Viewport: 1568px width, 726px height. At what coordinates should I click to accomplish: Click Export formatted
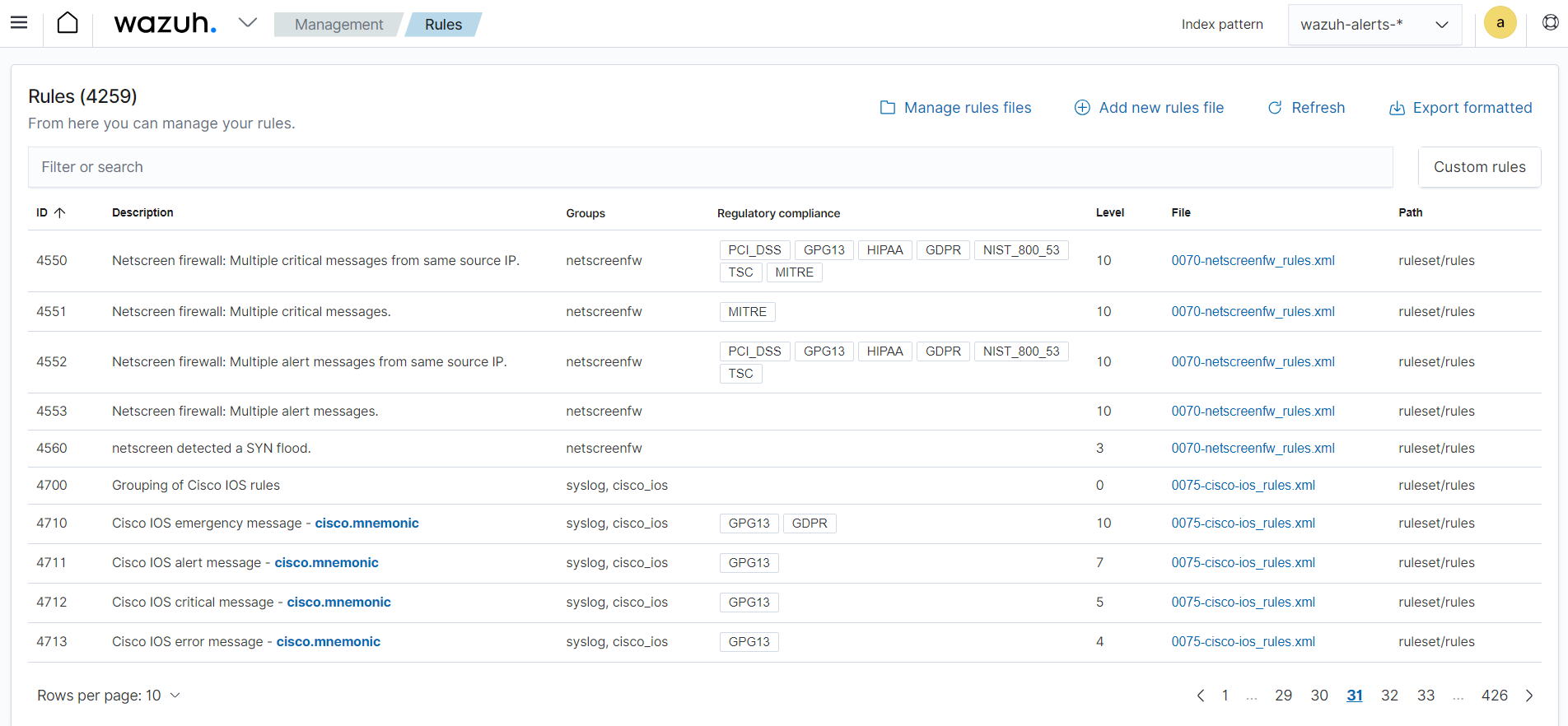pos(1460,108)
